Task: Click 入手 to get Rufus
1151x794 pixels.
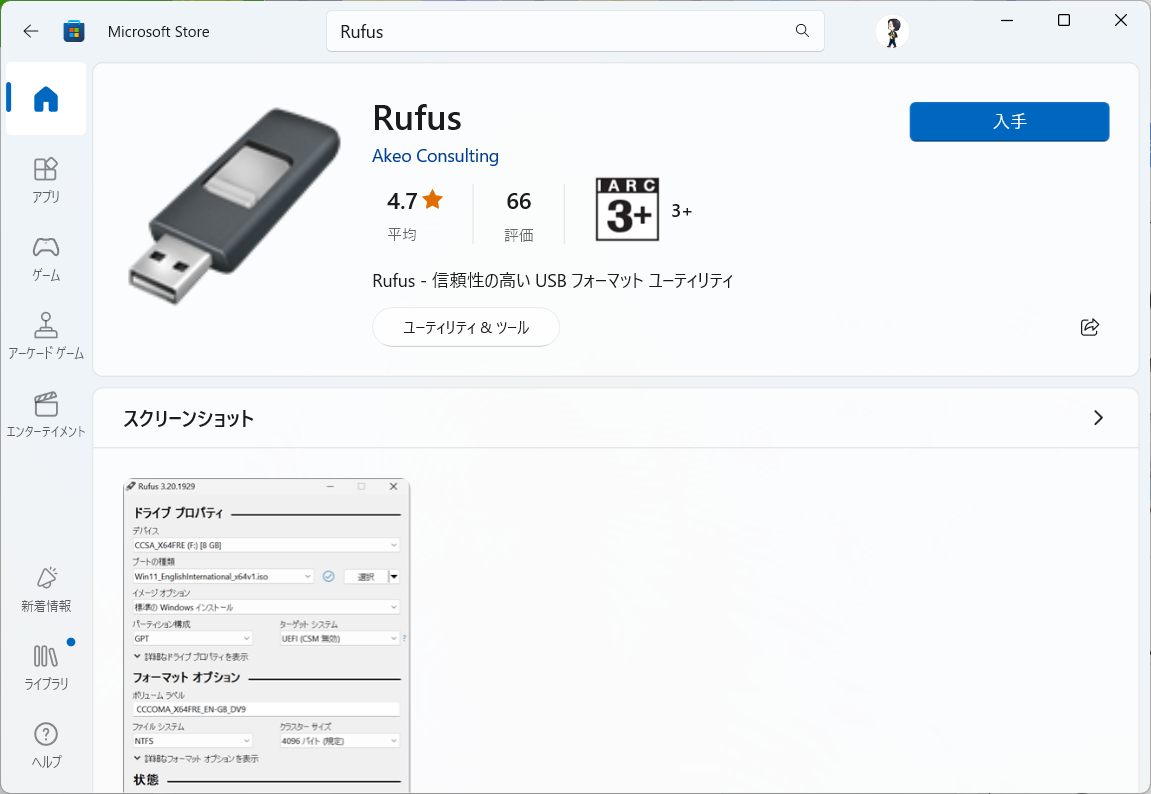Action: [x=1008, y=121]
